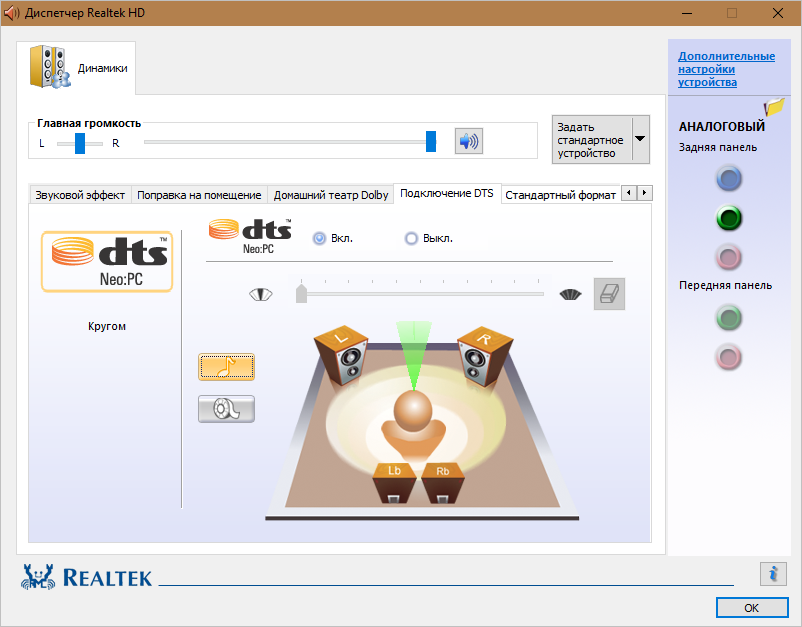Click the right tab scroll arrow
The image size is (802, 627).
coord(643,194)
